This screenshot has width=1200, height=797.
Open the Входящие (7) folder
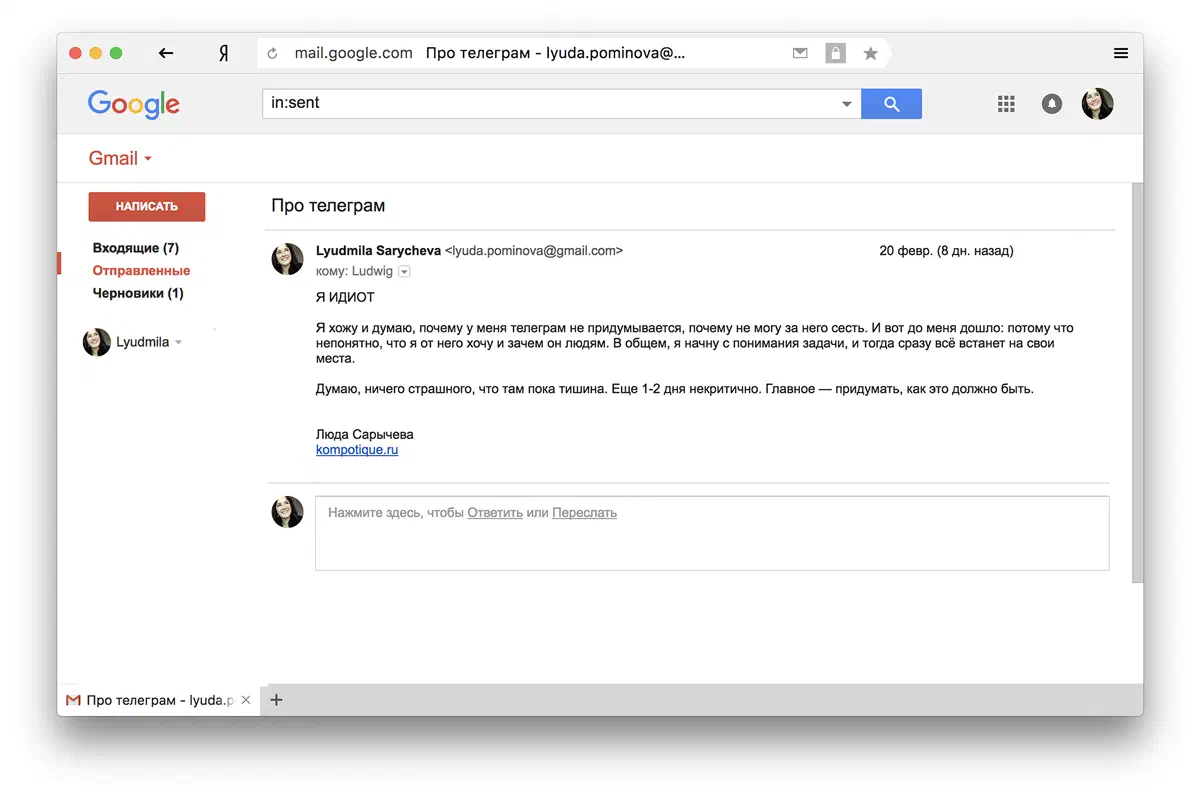click(135, 248)
